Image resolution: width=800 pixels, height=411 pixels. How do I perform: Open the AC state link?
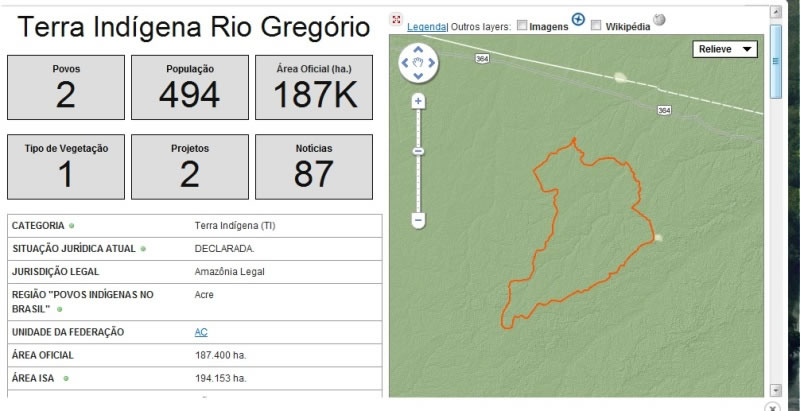(x=201, y=331)
